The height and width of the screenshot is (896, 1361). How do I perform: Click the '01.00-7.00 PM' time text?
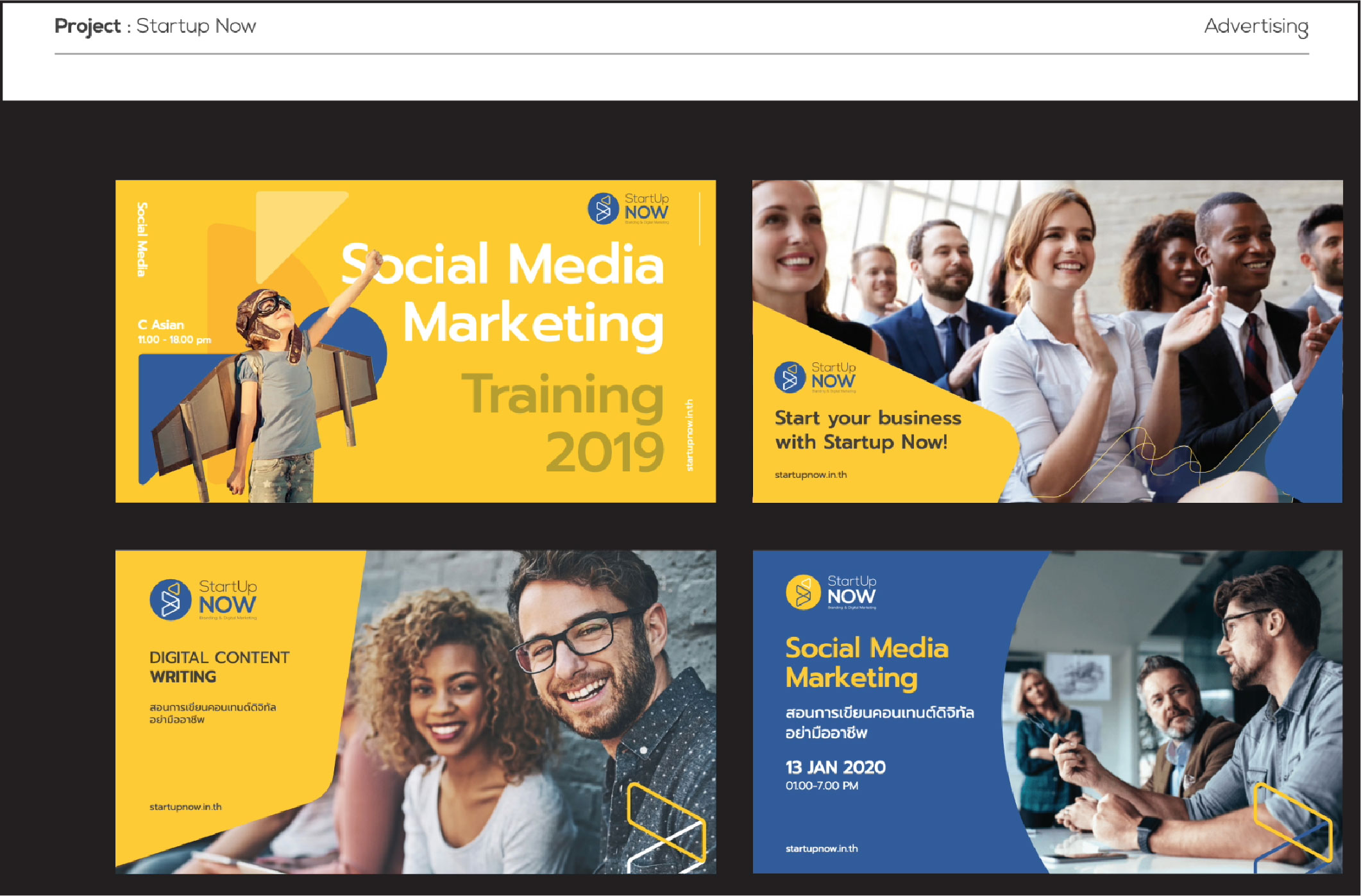coord(822,786)
